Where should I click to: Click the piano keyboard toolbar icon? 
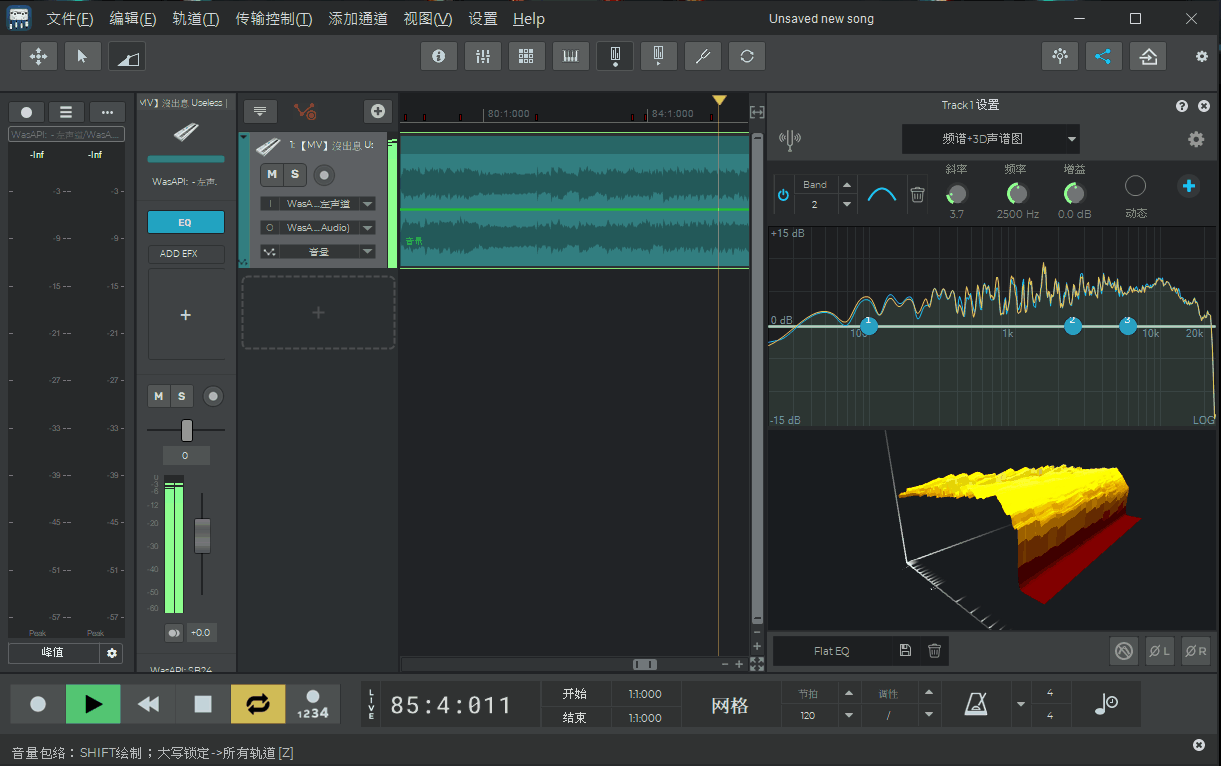(570, 56)
